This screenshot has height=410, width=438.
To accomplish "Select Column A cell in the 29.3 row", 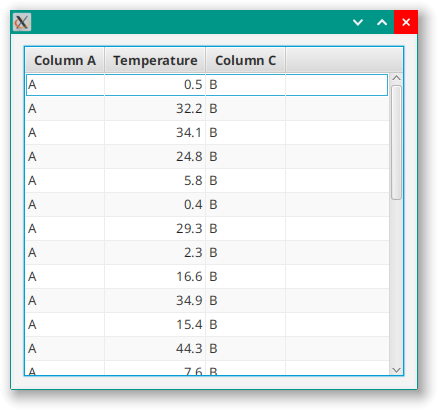I will (x=65, y=229).
